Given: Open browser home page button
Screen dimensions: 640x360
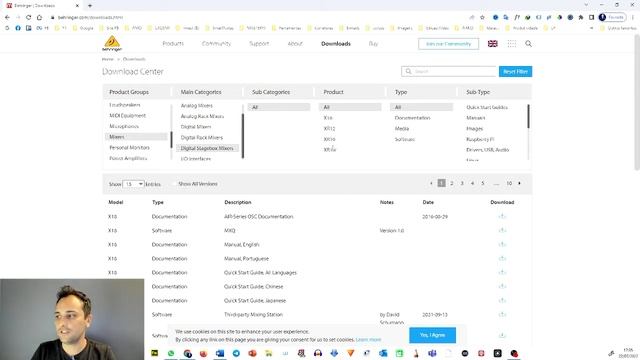Looking at the screenshot, I should 39,17.
